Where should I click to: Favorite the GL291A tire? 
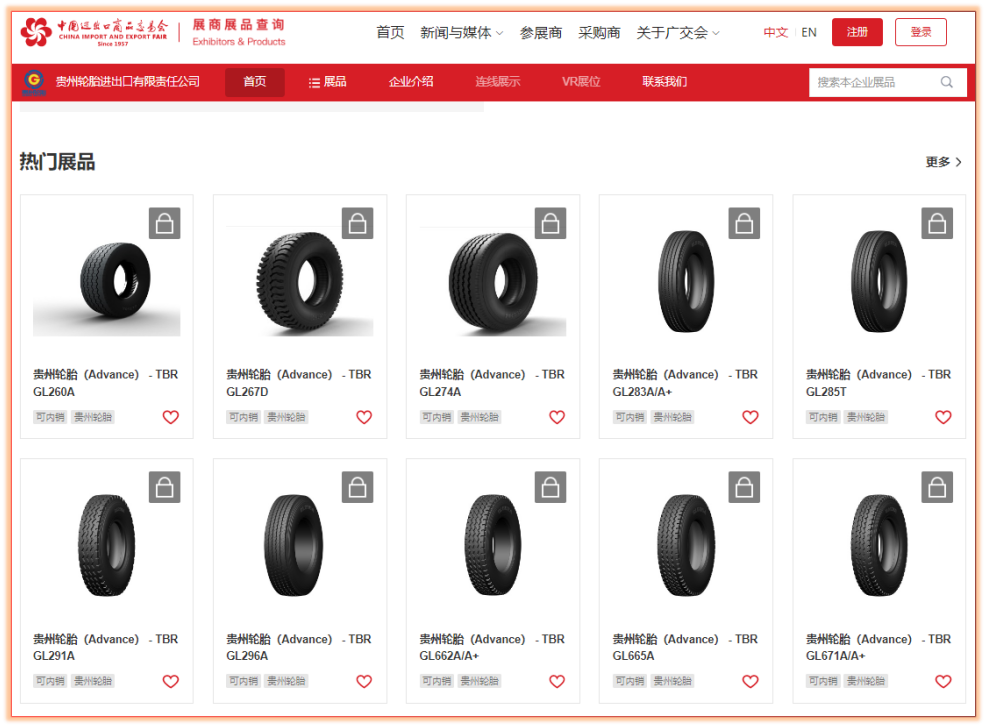tap(171, 681)
